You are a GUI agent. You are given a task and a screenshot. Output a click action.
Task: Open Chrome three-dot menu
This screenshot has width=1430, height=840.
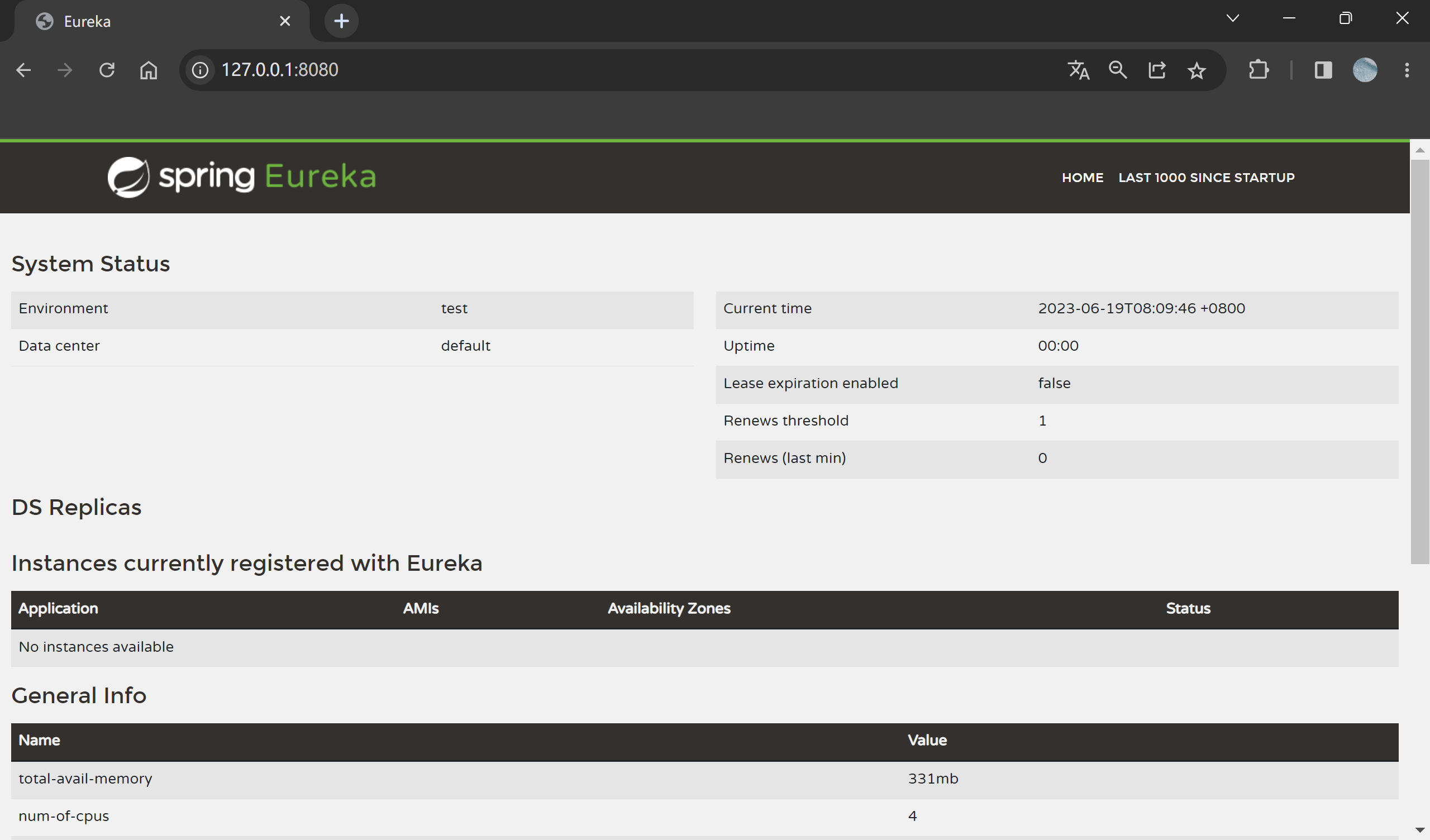pyautogui.click(x=1407, y=70)
